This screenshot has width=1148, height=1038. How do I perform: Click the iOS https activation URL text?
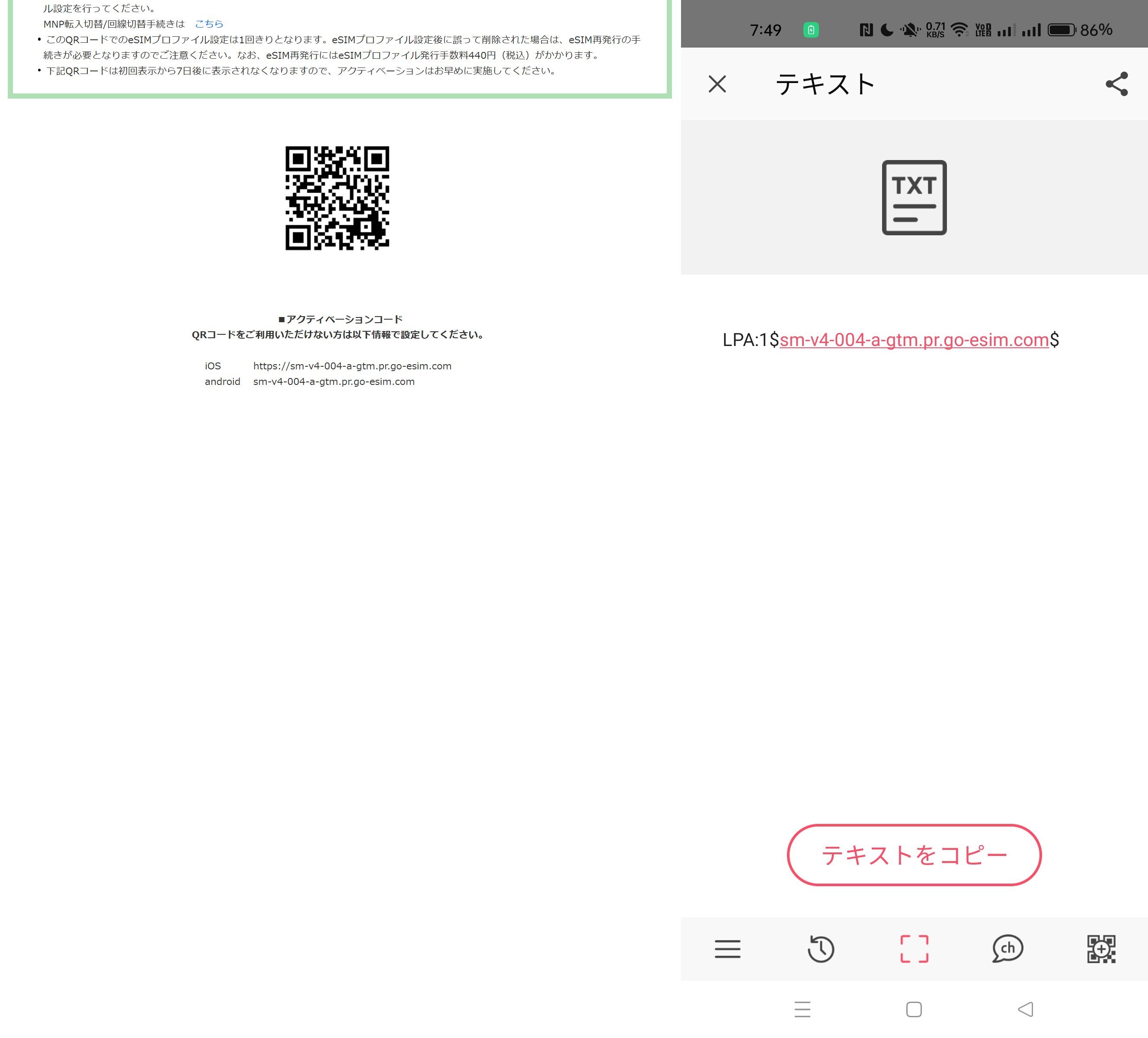[x=352, y=366]
